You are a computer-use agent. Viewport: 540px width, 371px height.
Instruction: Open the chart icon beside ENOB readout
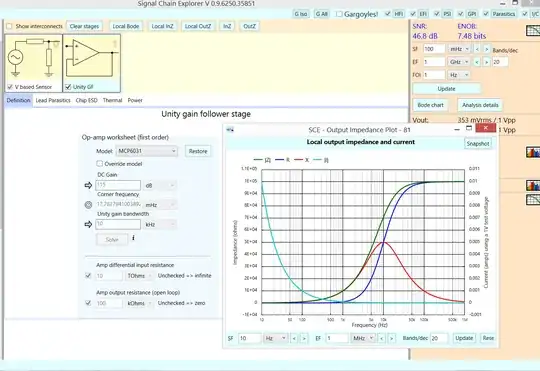533,31
